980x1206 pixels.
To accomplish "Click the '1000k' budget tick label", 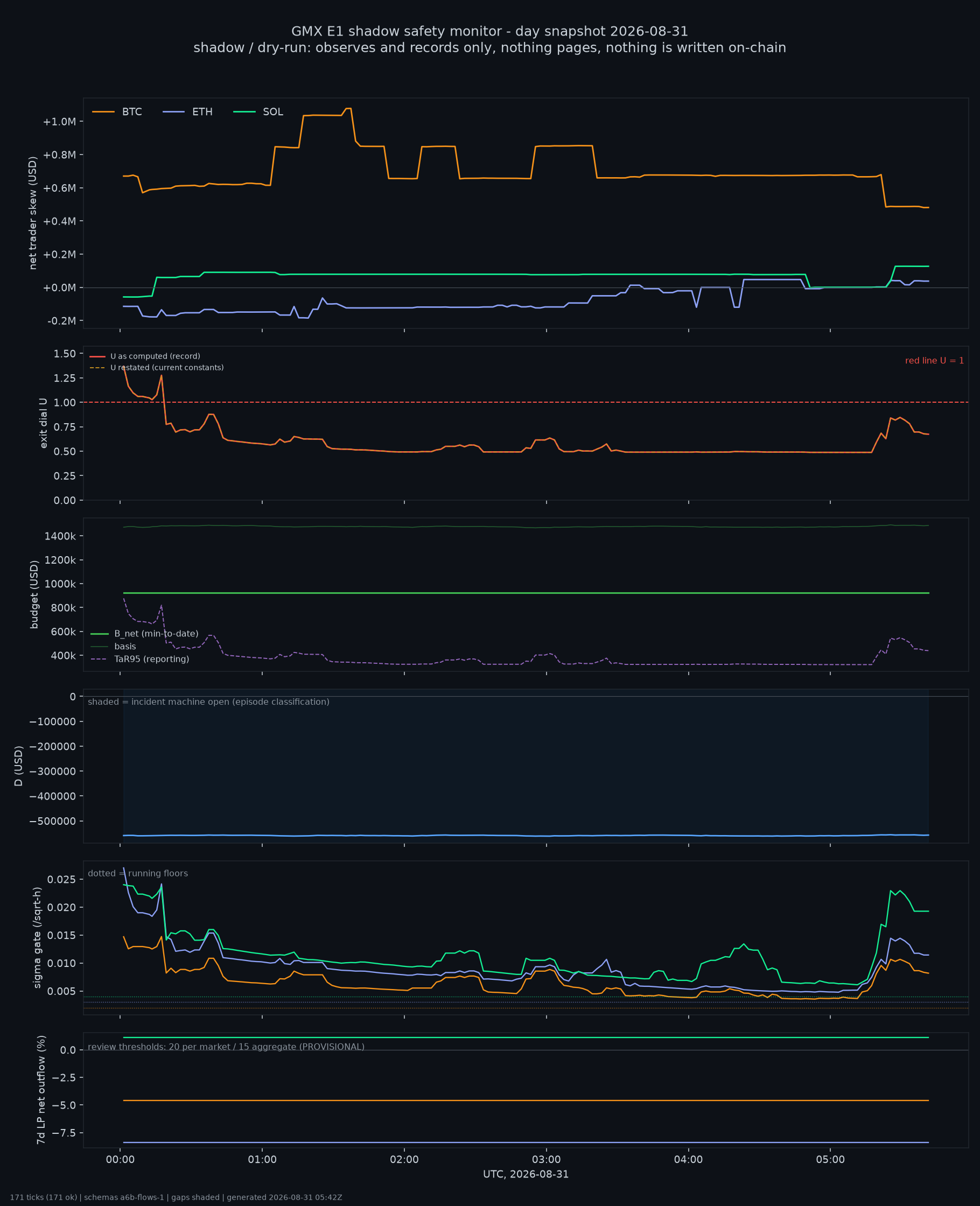I will (x=60, y=584).
